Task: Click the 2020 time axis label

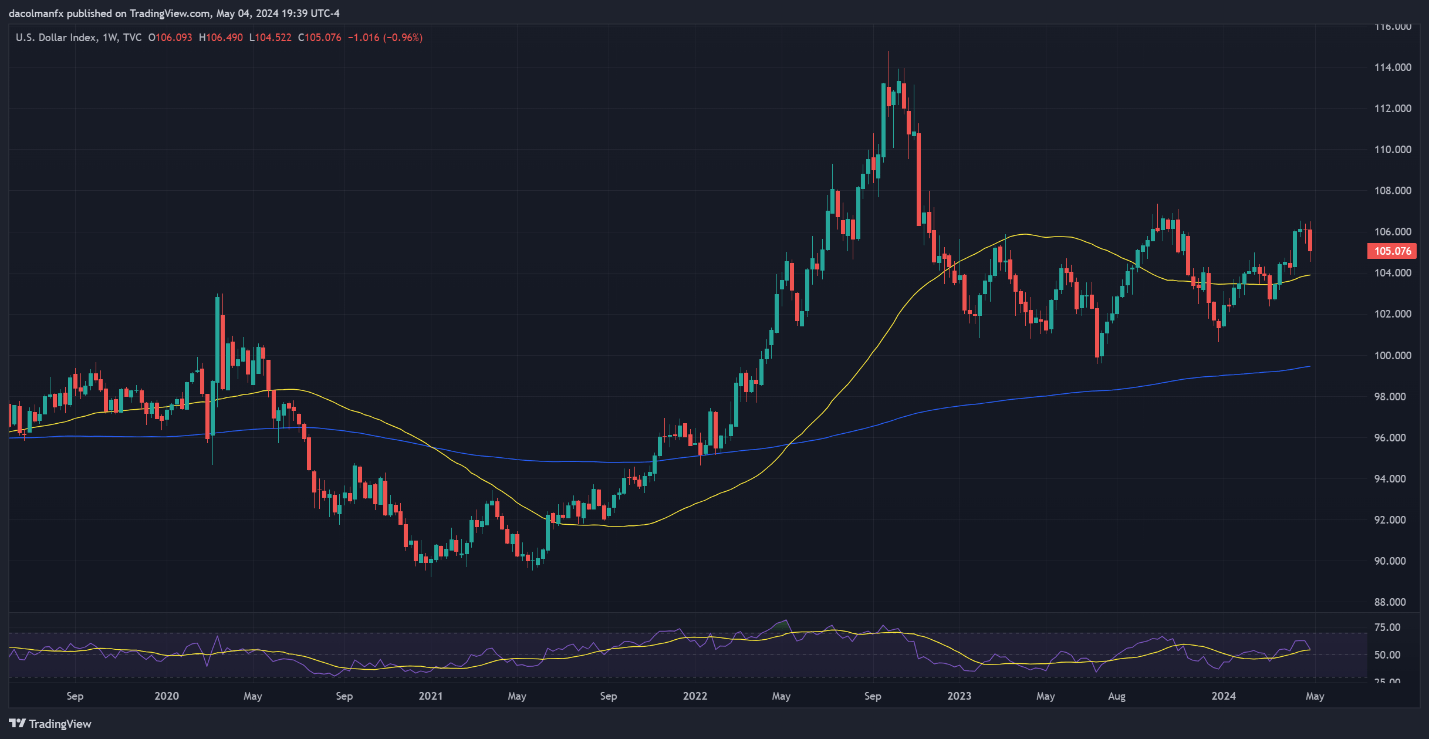Action: (167, 695)
